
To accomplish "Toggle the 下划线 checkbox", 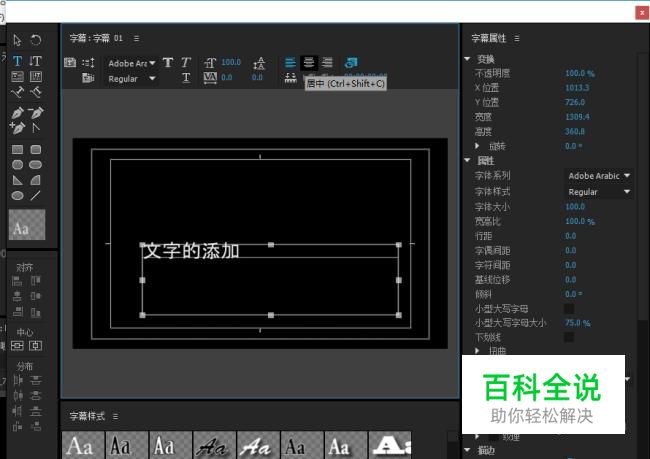I will point(569,338).
